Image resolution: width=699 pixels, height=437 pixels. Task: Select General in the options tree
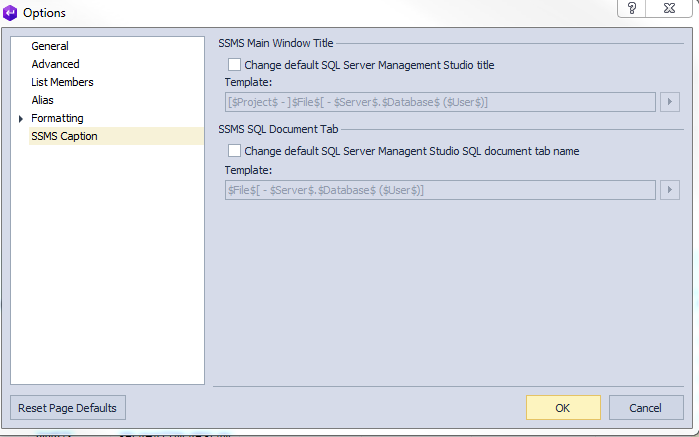[50, 46]
